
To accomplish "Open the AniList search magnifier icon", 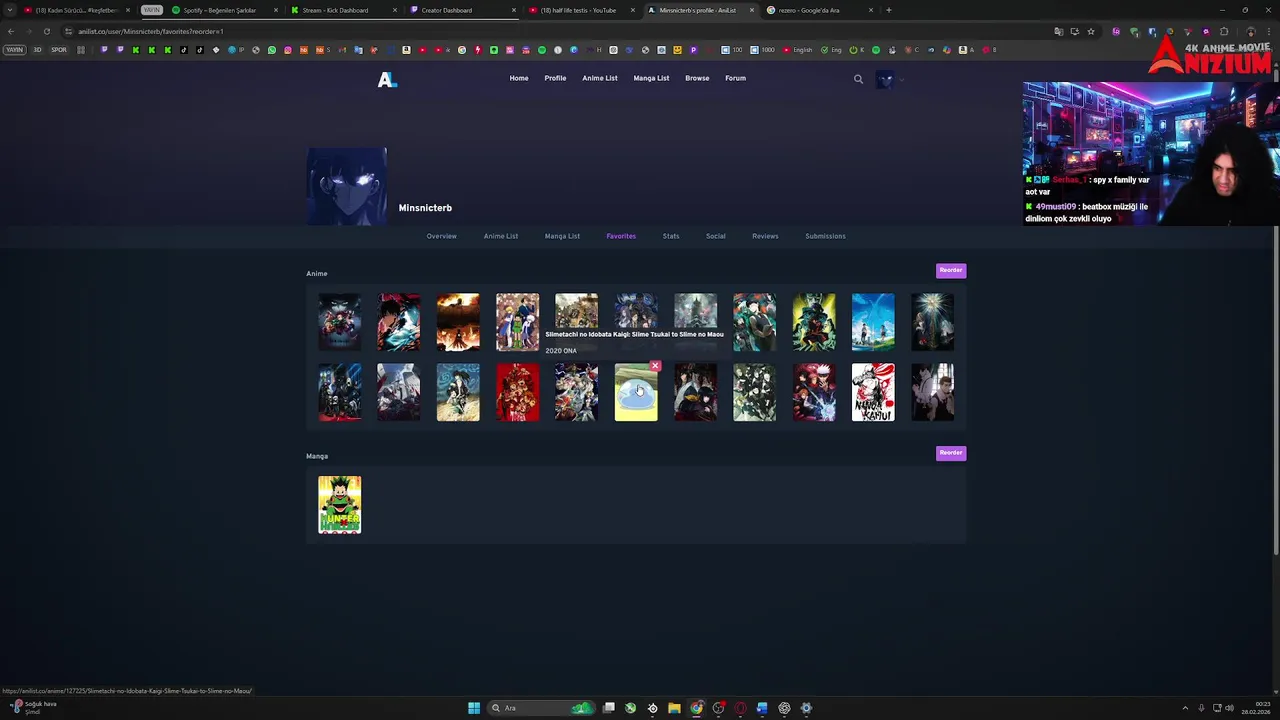I will coord(858,79).
